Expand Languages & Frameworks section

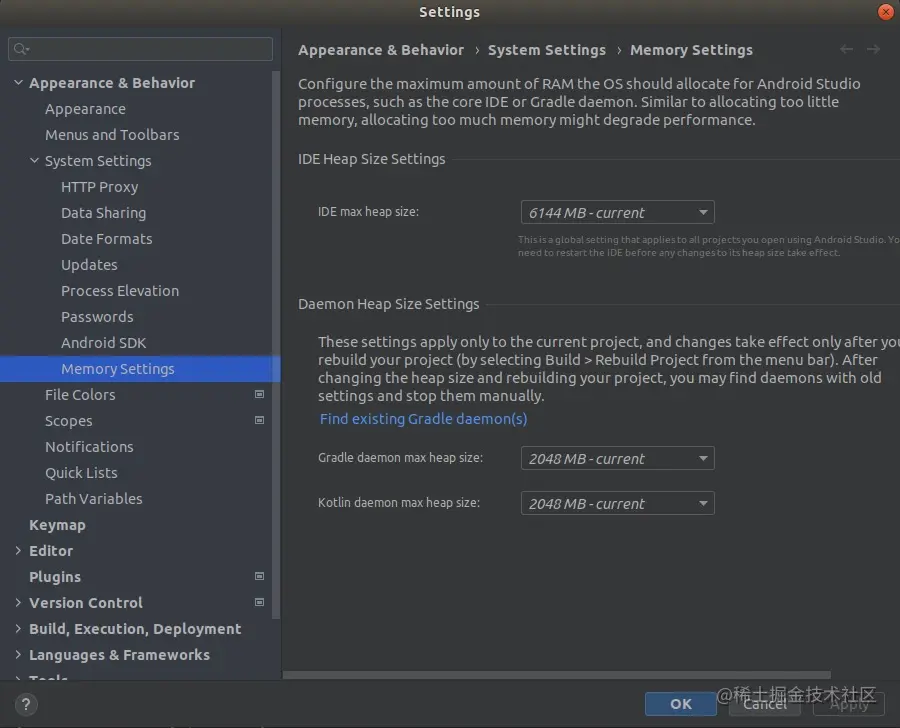(x=18, y=655)
